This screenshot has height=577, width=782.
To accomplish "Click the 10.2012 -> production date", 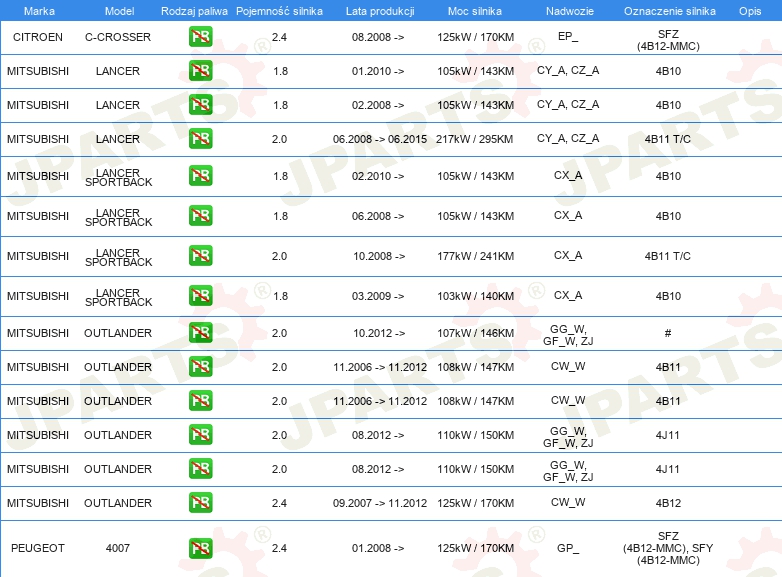I will coord(379,333).
